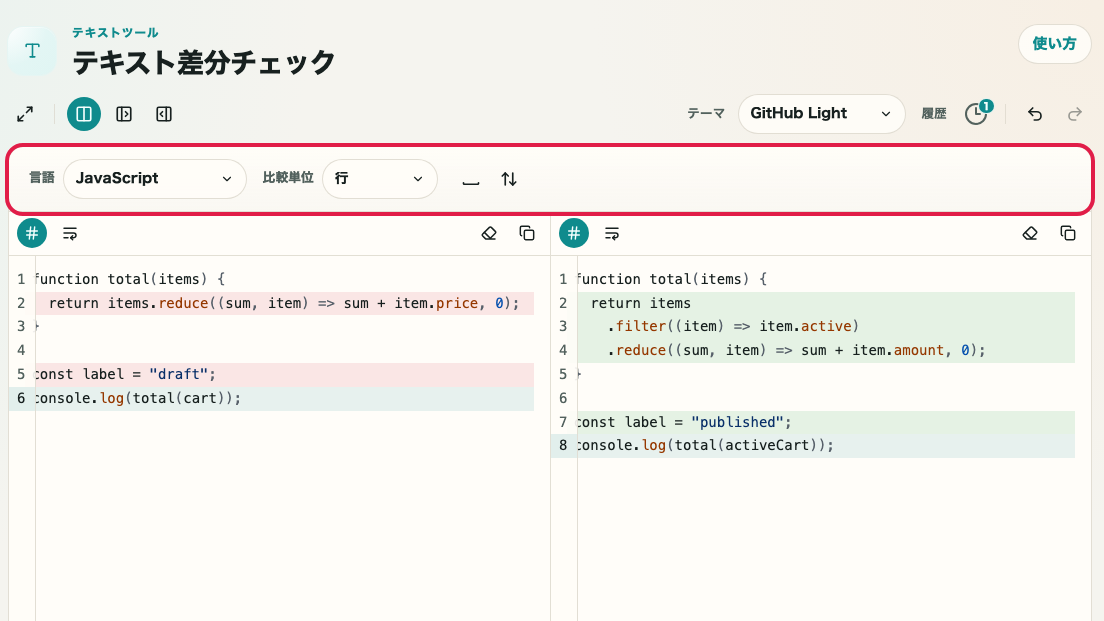
Task: Click left pane first line function total
Action: pyautogui.click(x=284, y=280)
